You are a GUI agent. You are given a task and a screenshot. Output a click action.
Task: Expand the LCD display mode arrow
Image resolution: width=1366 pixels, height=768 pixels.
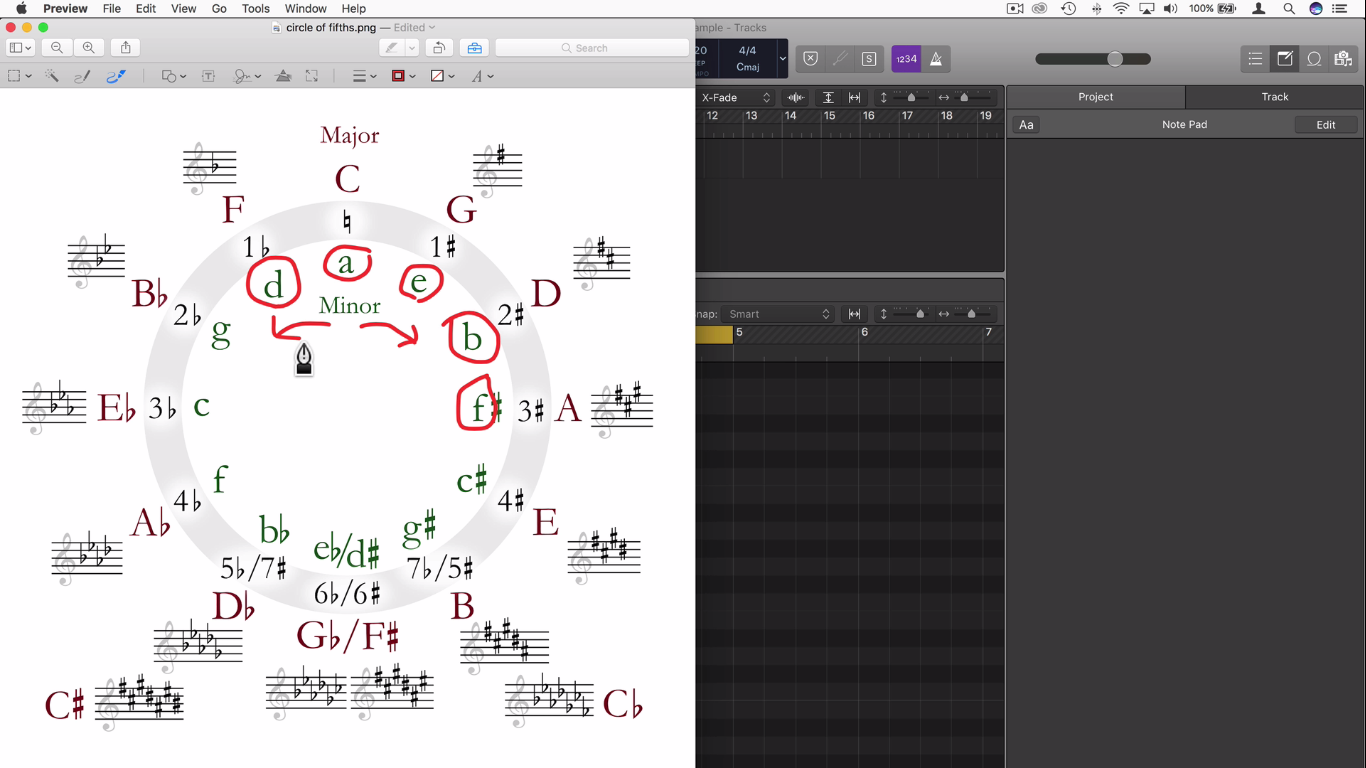coord(782,59)
